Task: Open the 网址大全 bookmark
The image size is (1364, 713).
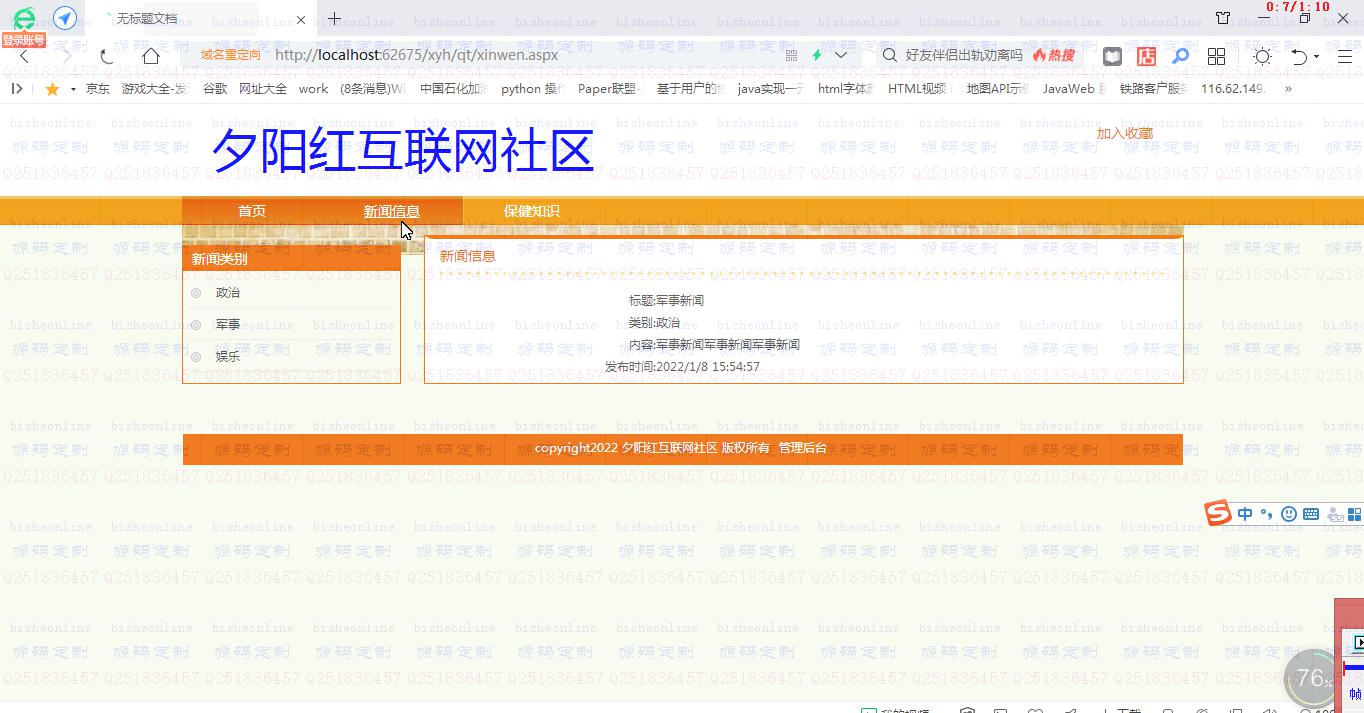Action: (x=263, y=89)
